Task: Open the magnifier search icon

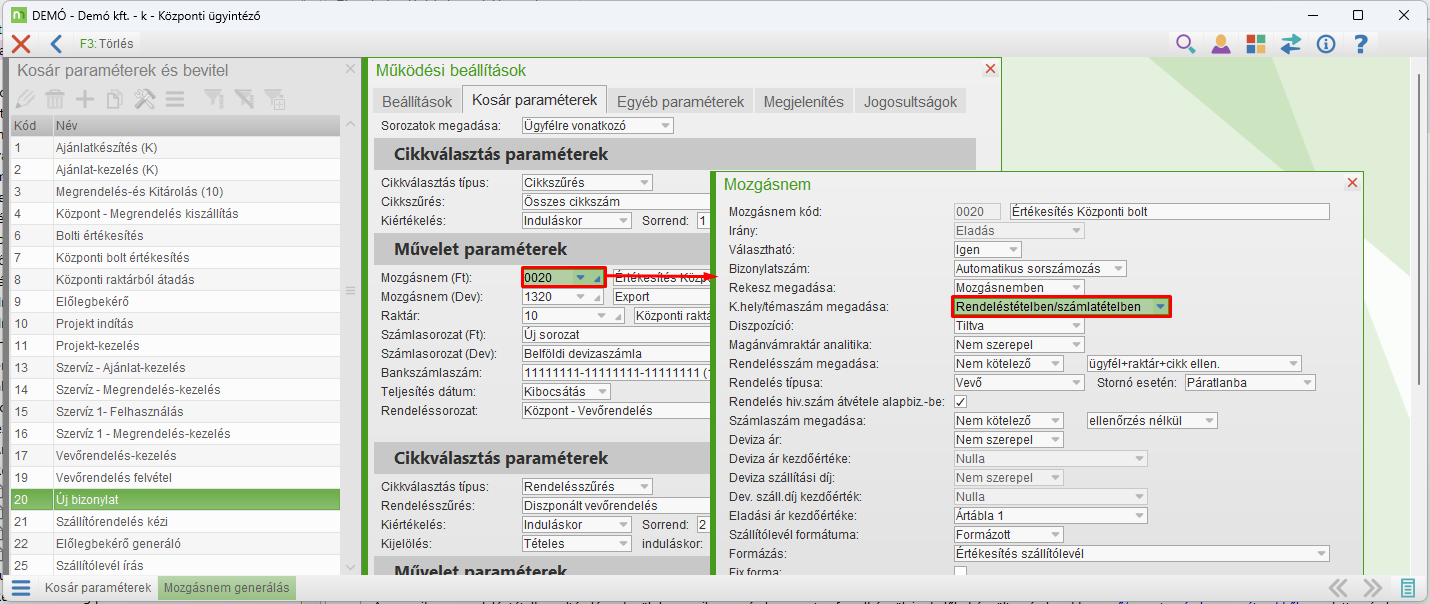Action: point(1185,44)
